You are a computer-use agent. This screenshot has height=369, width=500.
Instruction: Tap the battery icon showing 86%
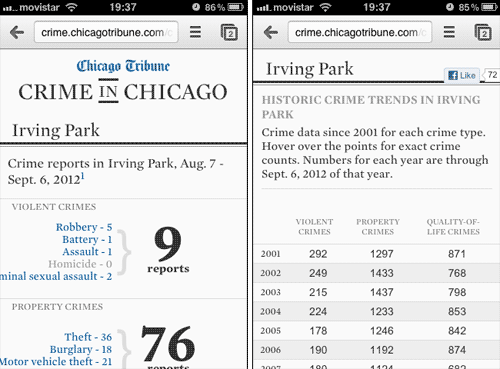pyautogui.click(x=235, y=7)
